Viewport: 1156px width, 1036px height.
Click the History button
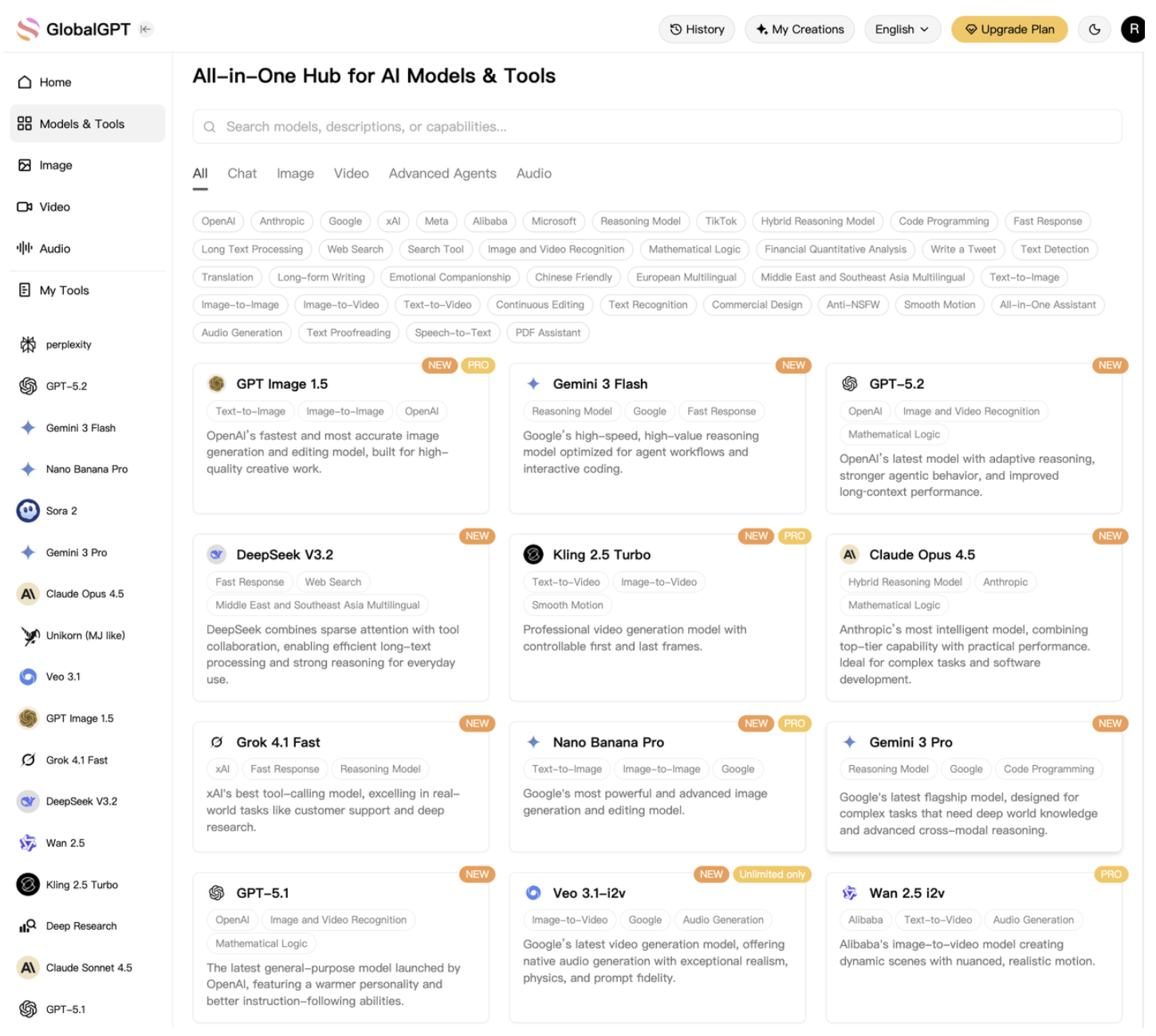click(x=697, y=29)
